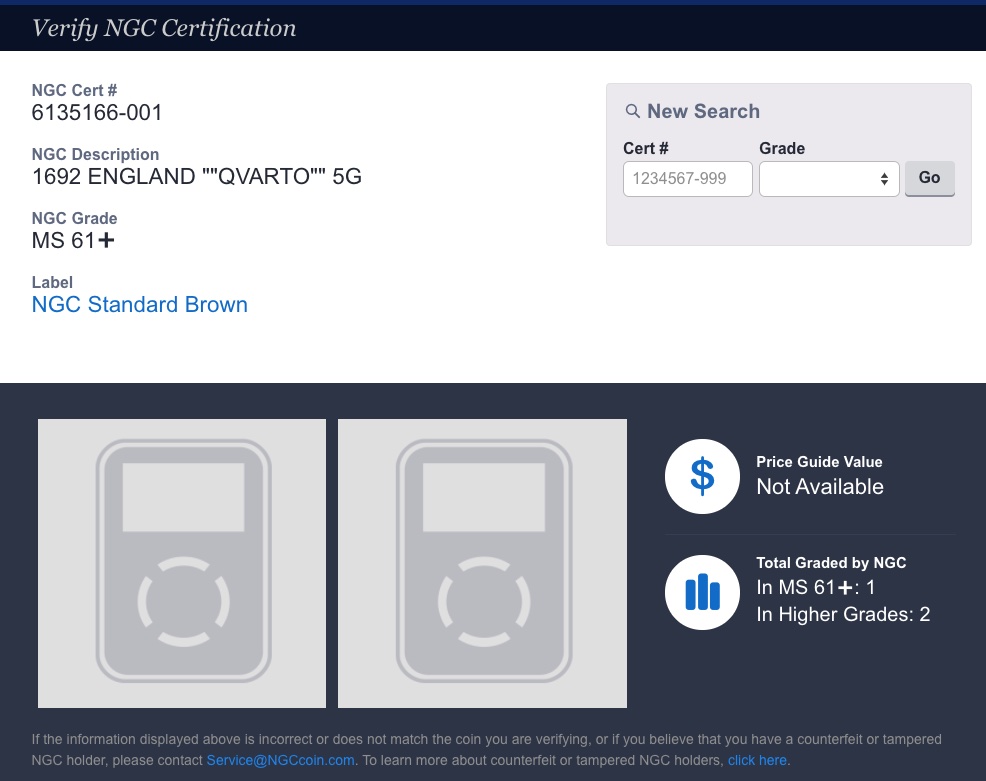986x781 pixels.
Task: Click the 1692 ENGLAND QVARTO 5G description
Action: (x=197, y=177)
